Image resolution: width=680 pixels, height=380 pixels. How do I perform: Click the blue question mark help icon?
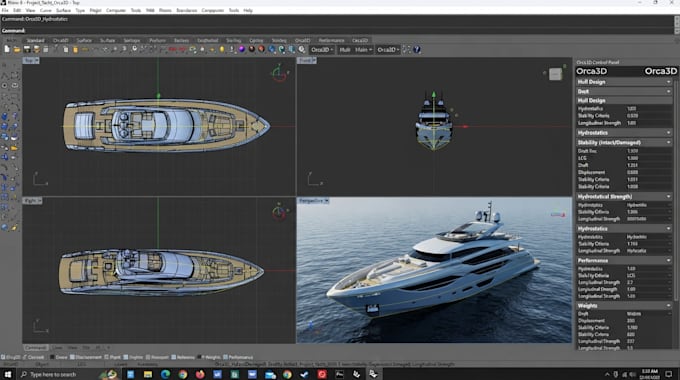click(x=417, y=49)
